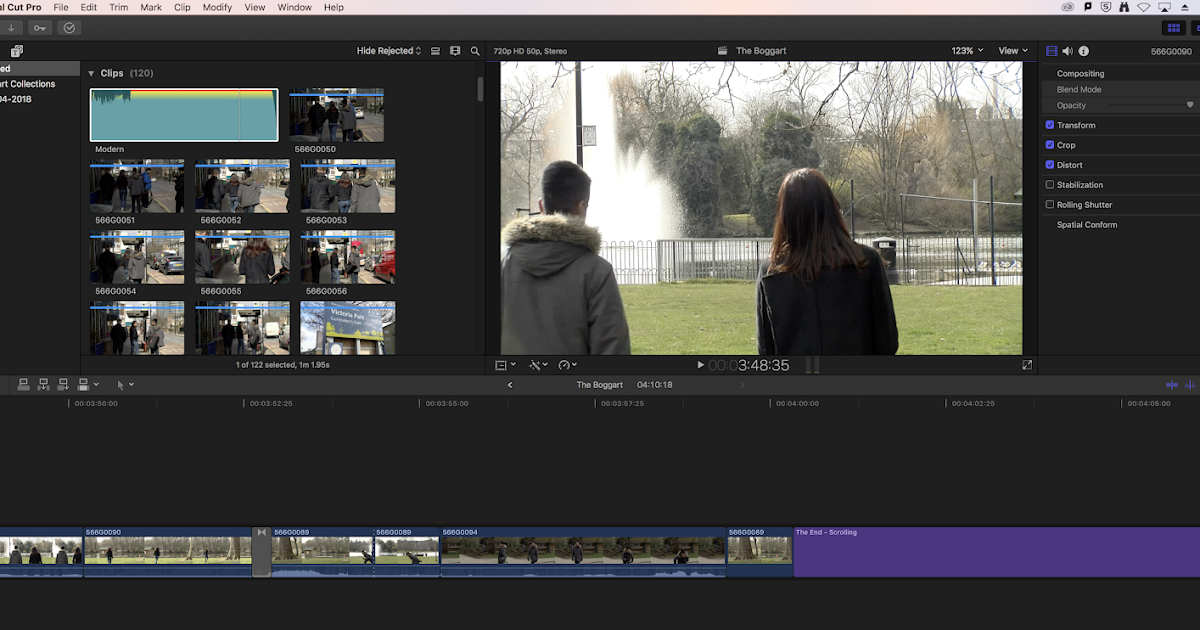1200x630 pixels.
Task: Expand the viewer to fullscreen playback
Action: (1027, 364)
